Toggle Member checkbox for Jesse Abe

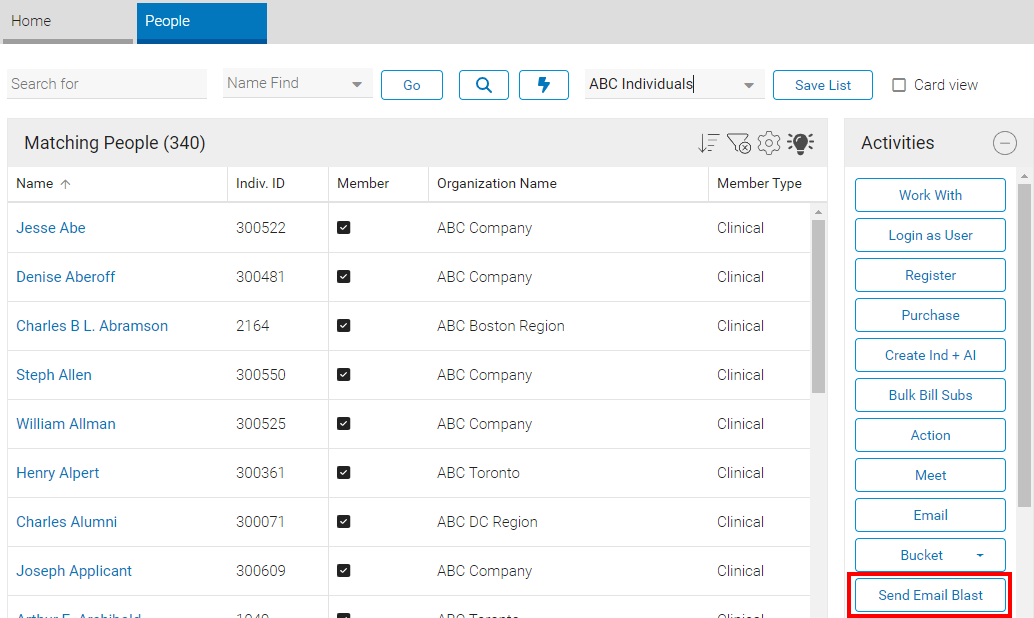point(344,228)
